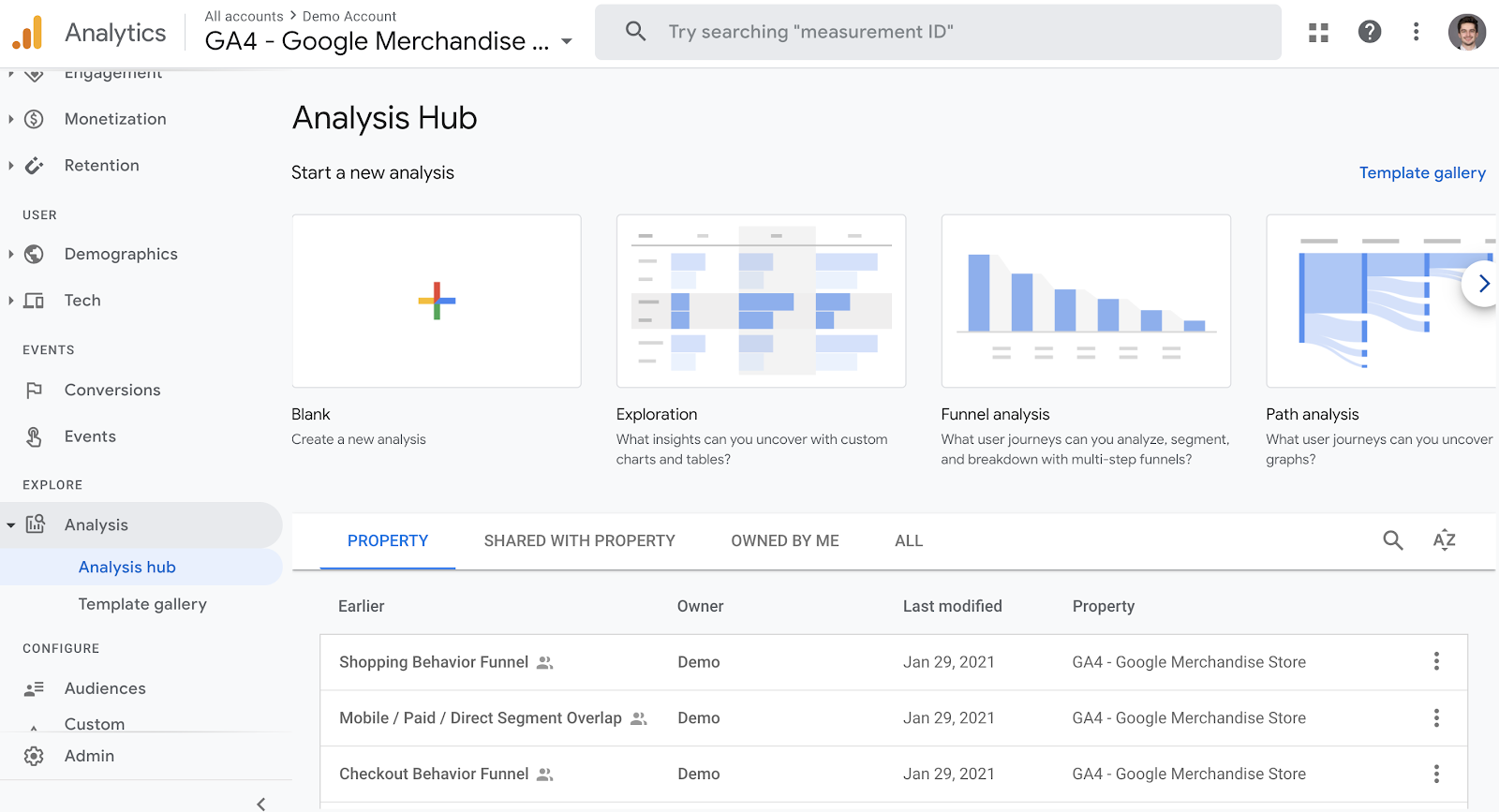
Task: Click the Retention label in sidebar
Action: coord(102,166)
